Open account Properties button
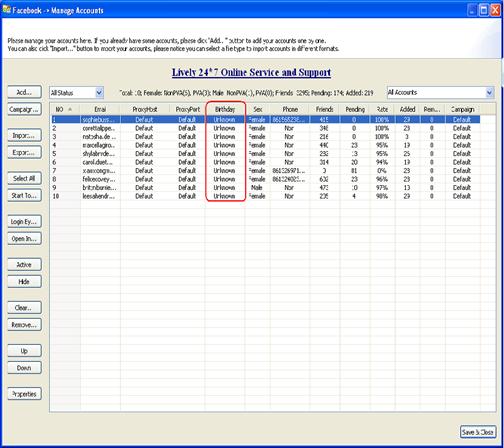The width and height of the screenshot is (504, 448). click(25, 394)
